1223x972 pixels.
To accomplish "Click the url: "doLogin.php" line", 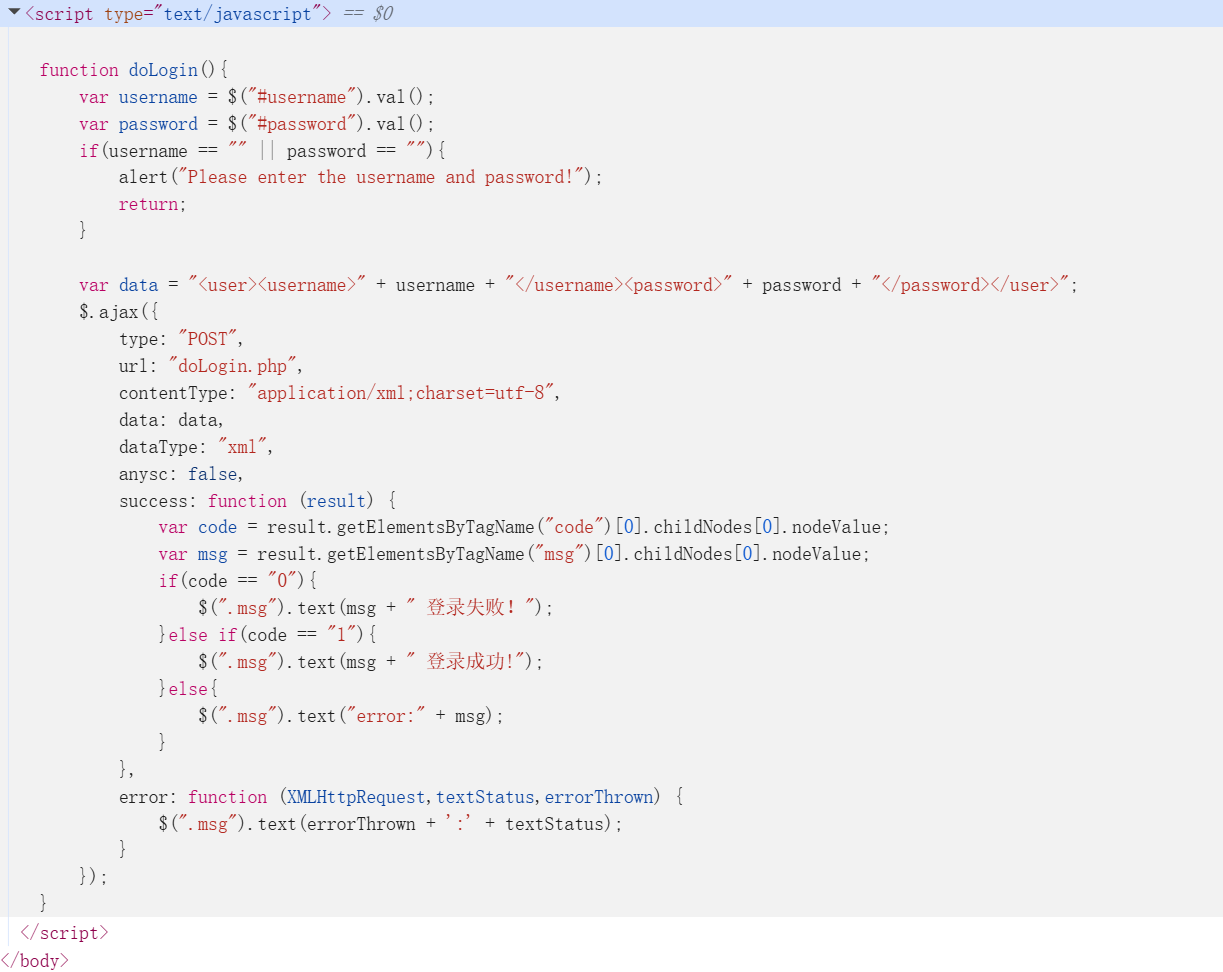I will [x=211, y=366].
